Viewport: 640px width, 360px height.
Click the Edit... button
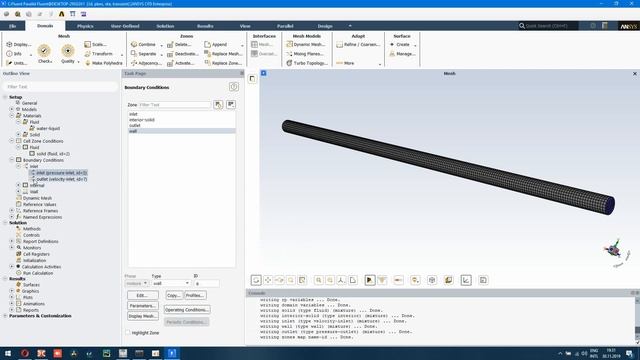[142, 295]
